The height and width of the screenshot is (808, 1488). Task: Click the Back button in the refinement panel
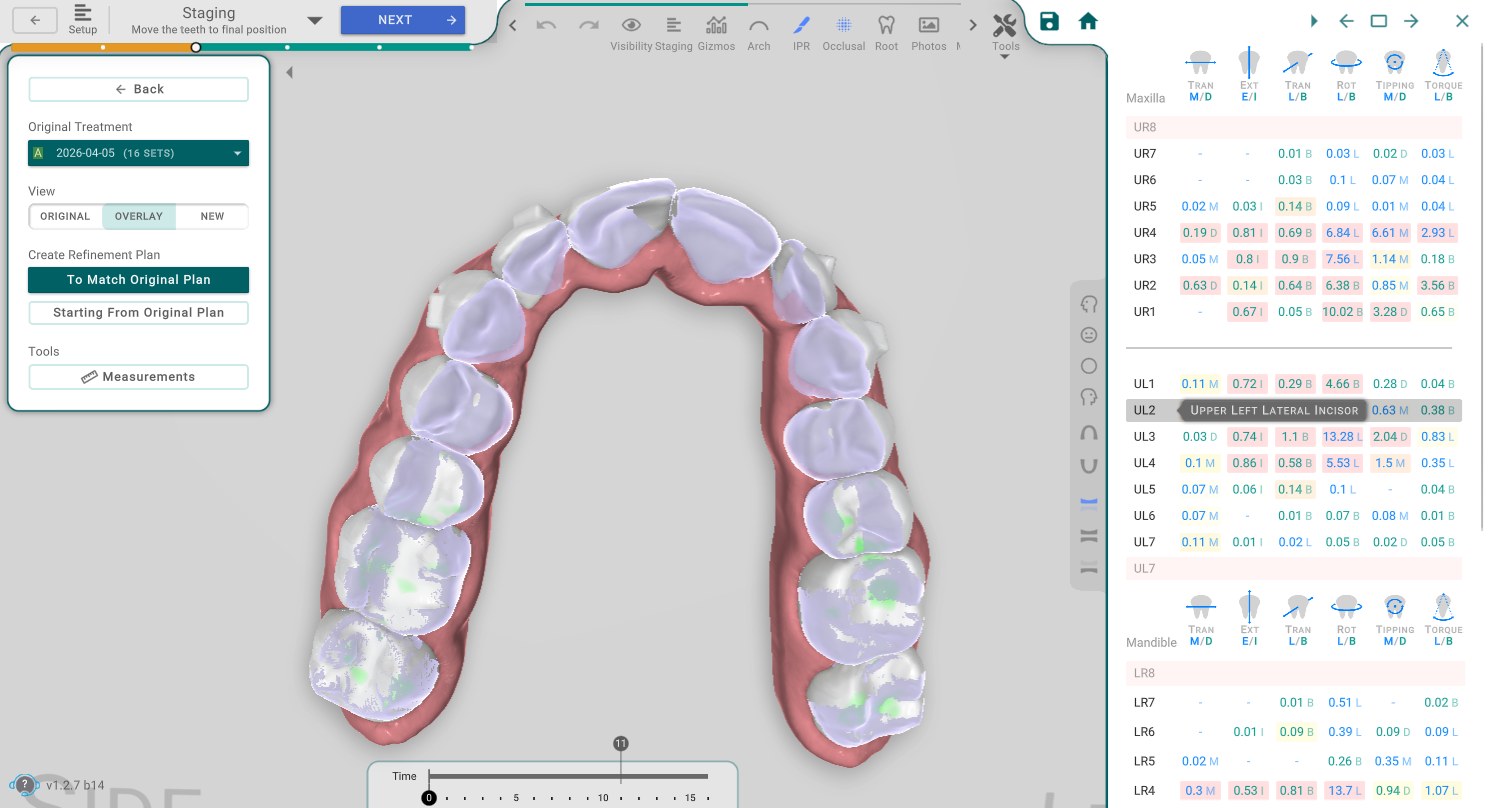[138, 89]
